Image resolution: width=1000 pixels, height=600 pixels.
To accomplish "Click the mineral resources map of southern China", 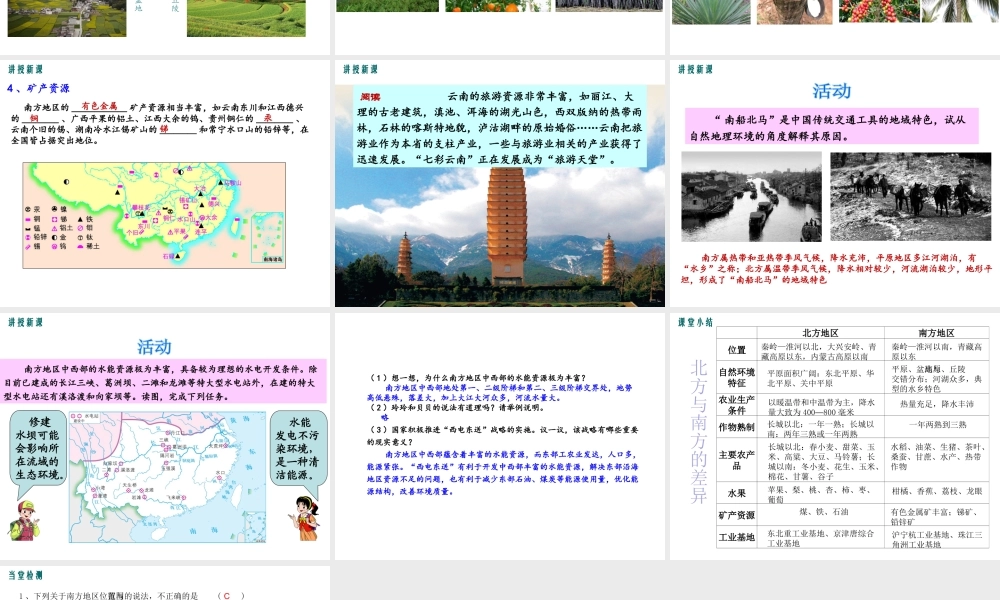I will click(154, 215).
